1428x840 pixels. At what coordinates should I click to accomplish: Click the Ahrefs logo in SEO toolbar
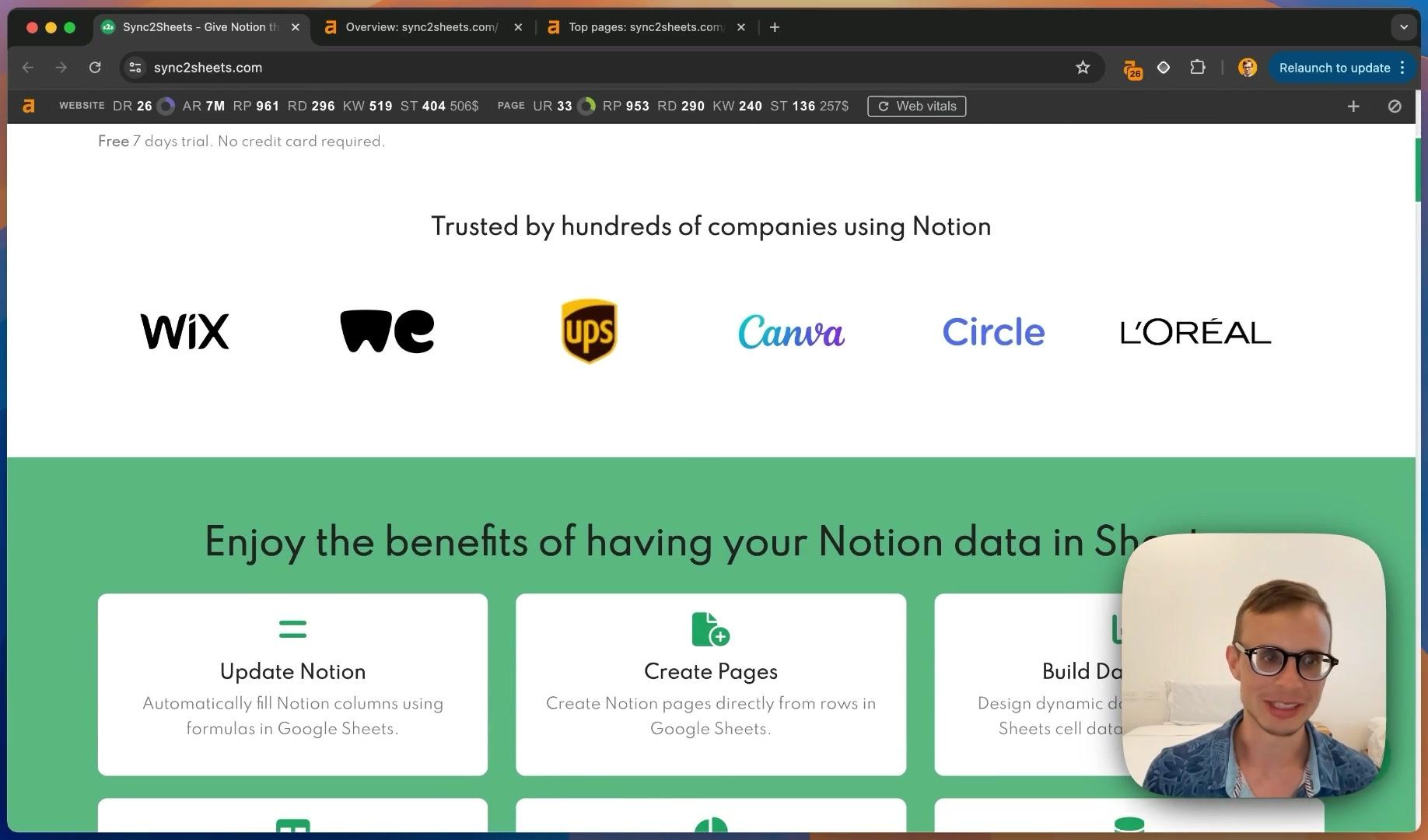tap(29, 106)
